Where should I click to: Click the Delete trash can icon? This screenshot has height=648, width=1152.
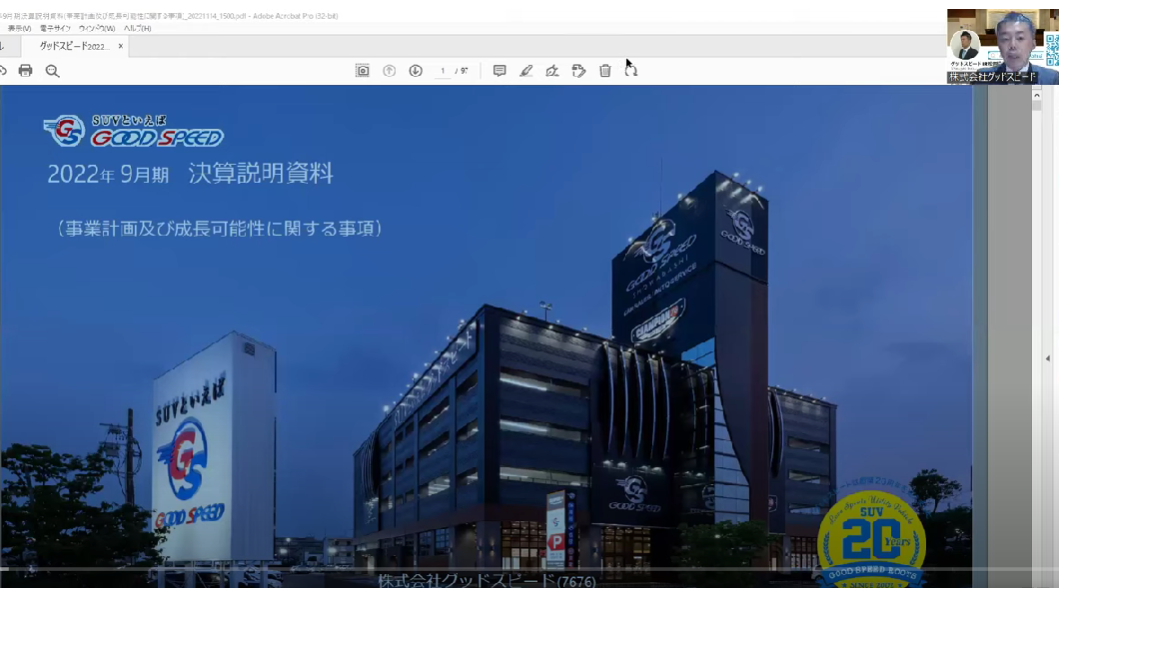point(605,71)
